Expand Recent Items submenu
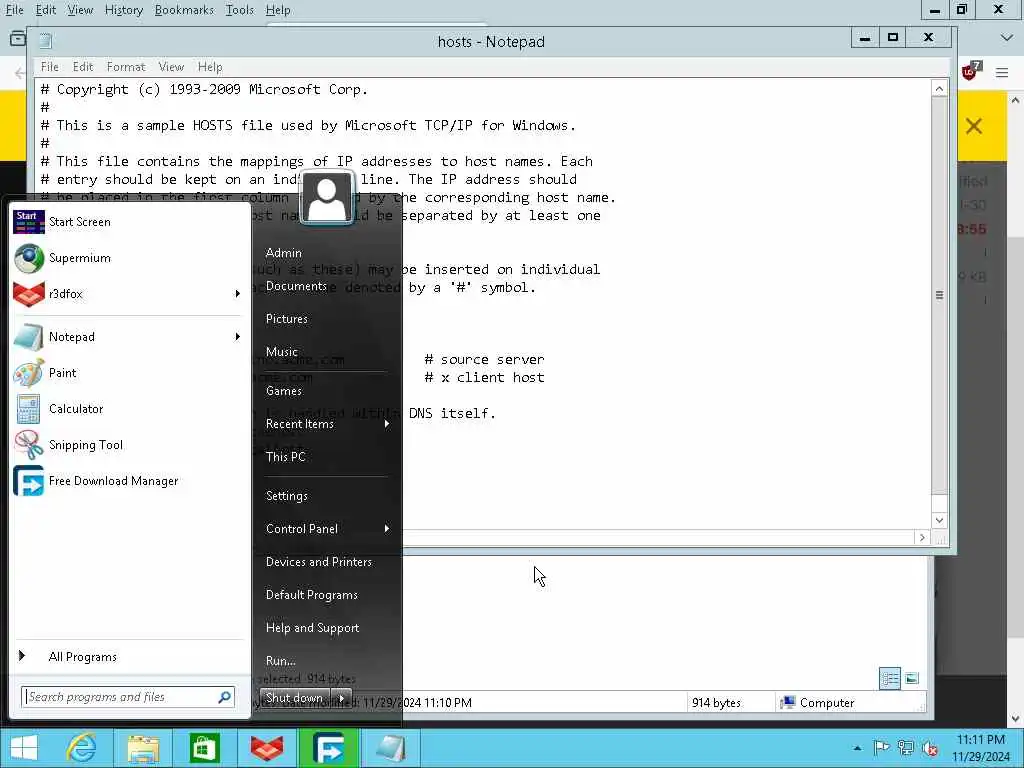This screenshot has height=768, width=1024. 387,424
